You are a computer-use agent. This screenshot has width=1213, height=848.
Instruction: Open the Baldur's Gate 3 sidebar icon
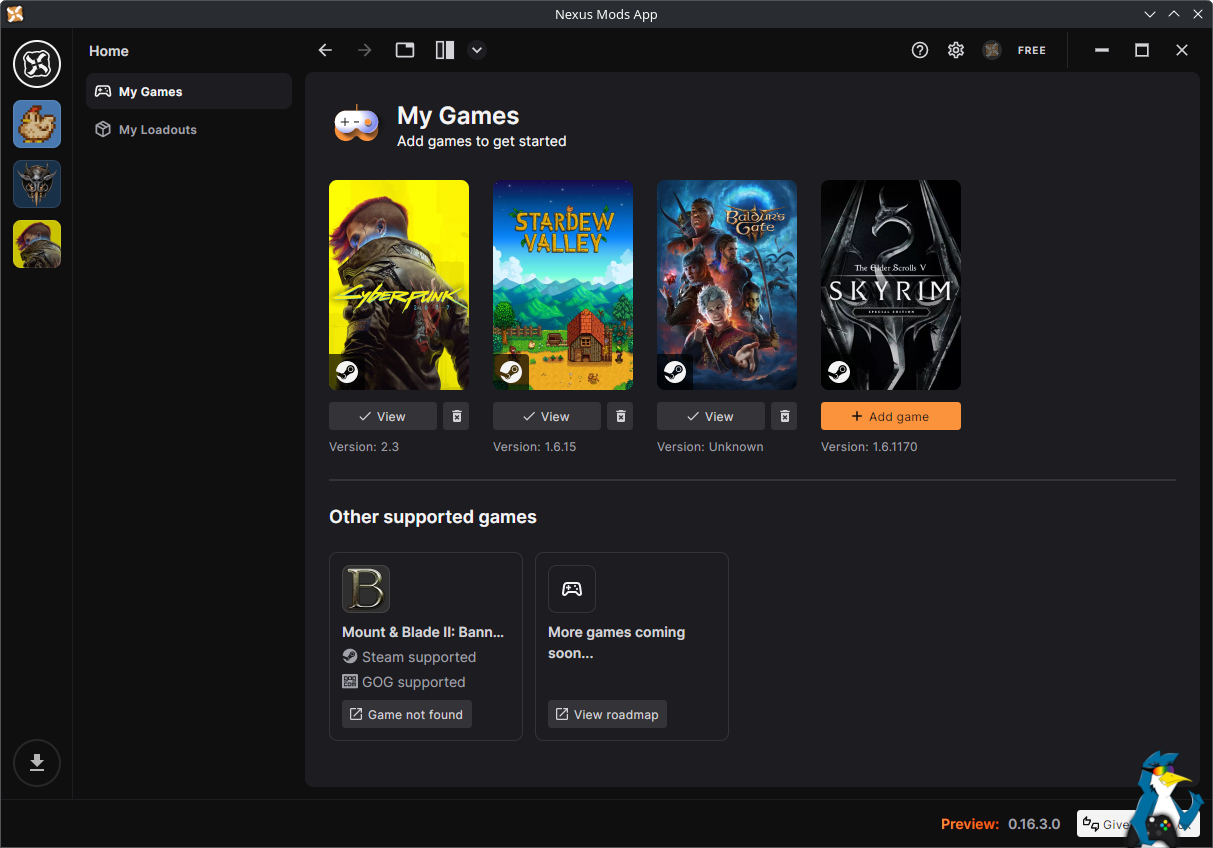[x=37, y=184]
